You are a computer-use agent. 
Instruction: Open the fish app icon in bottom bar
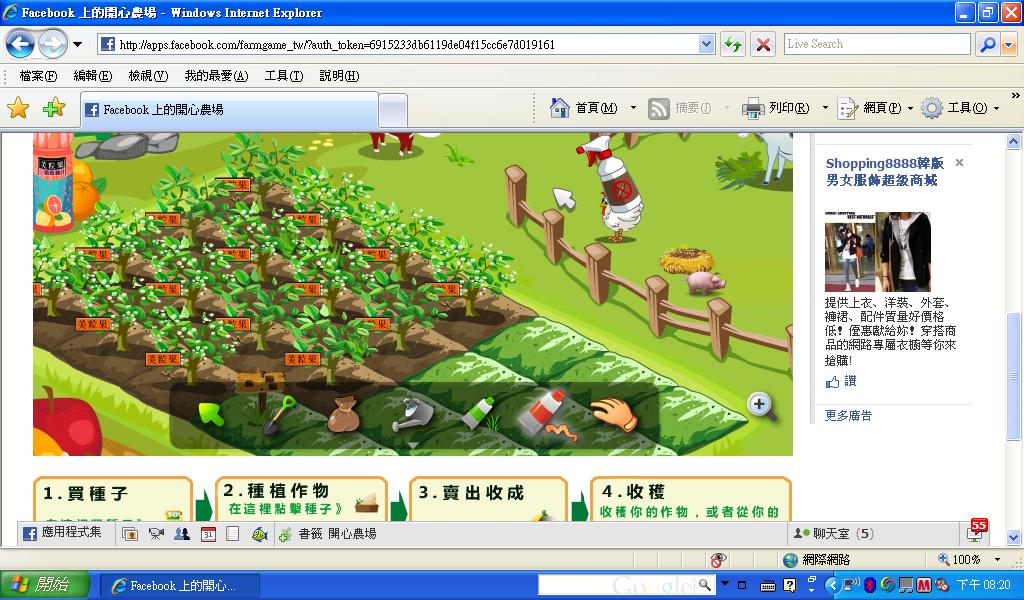click(259, 534)
